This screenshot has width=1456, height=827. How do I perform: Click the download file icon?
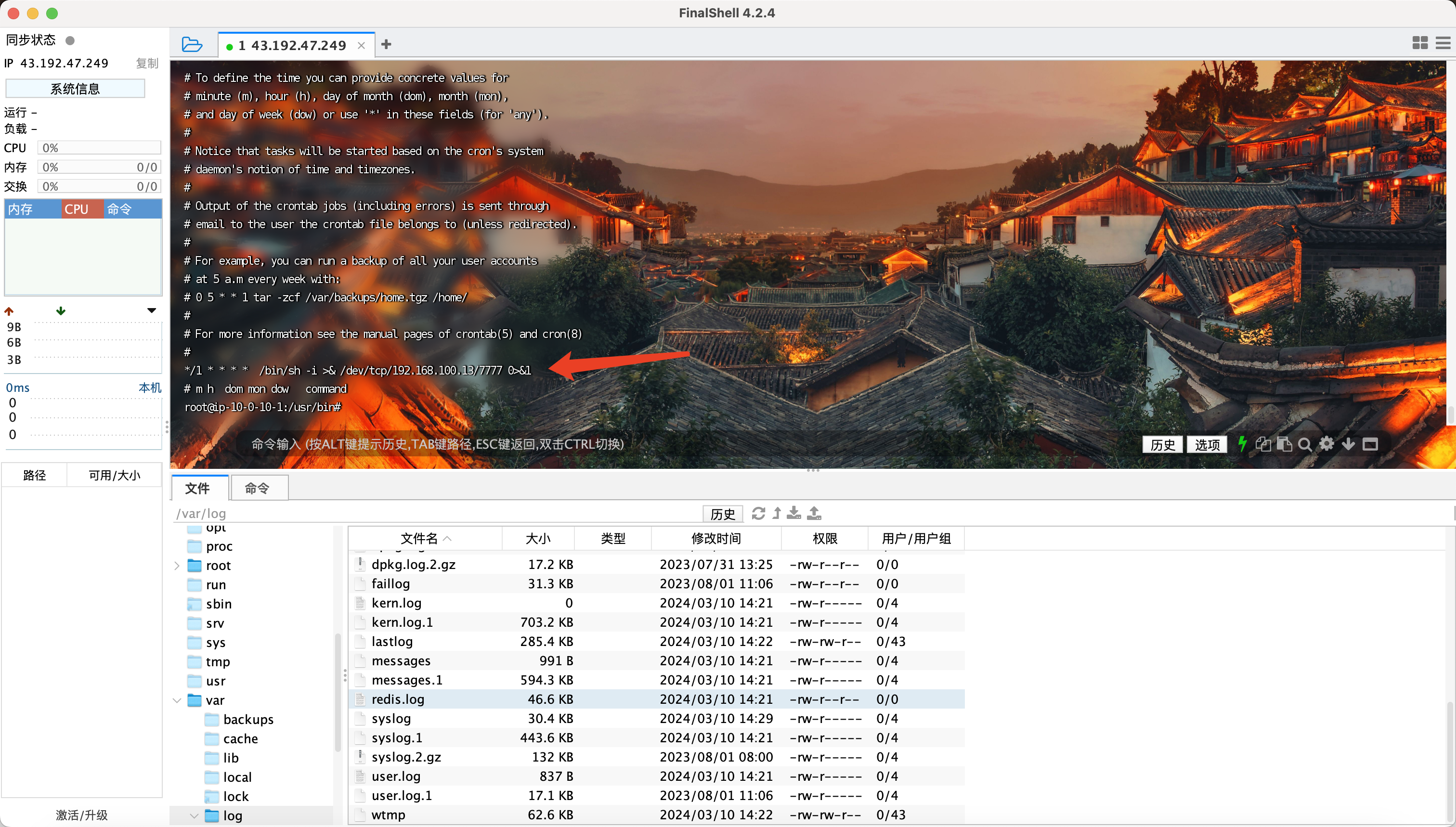pyautogui.click(x=794, y=514)
